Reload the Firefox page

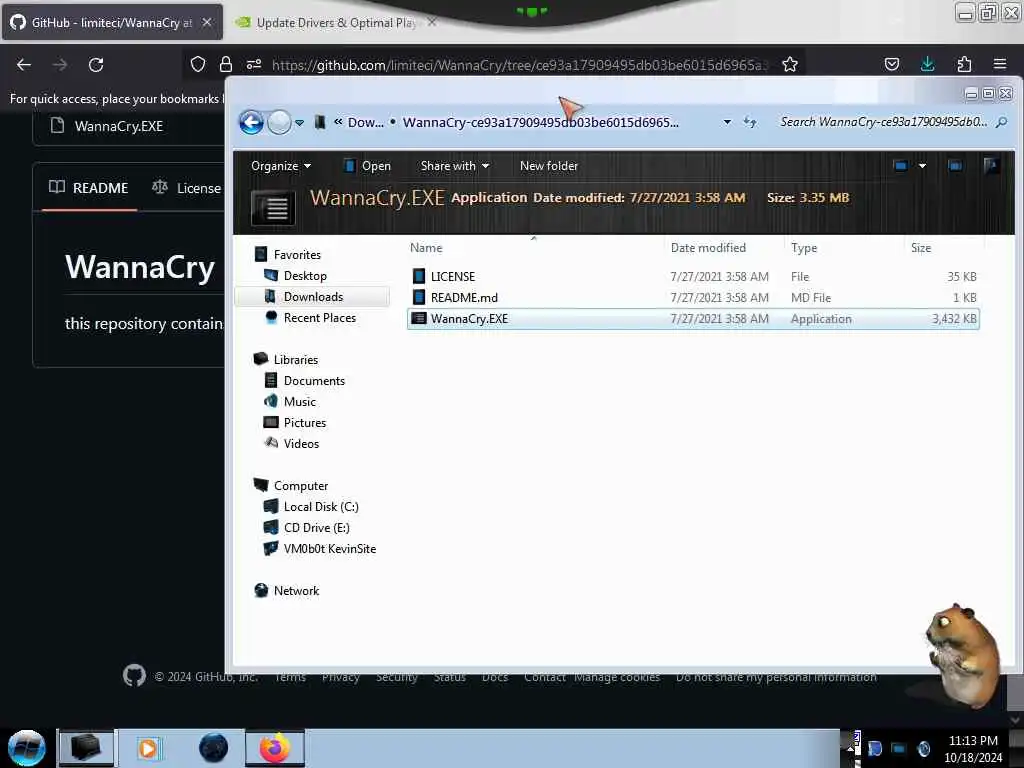(96, 64)
